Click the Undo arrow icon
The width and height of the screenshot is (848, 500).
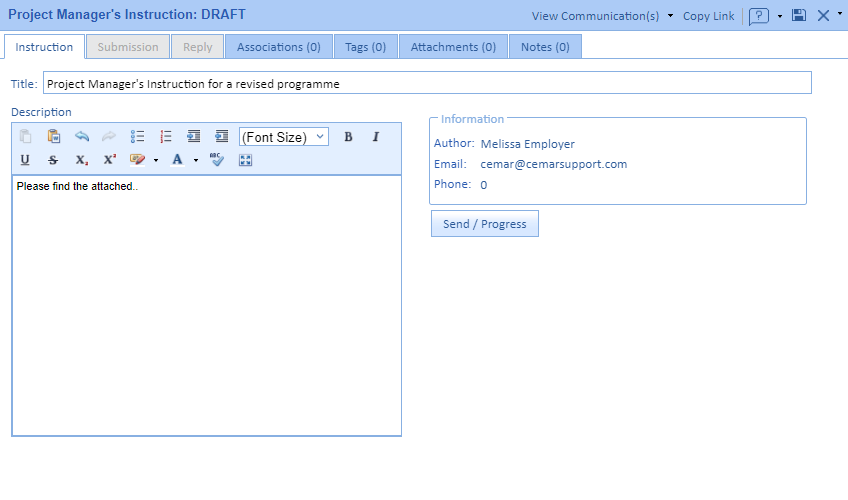click(x=82, y=137)
